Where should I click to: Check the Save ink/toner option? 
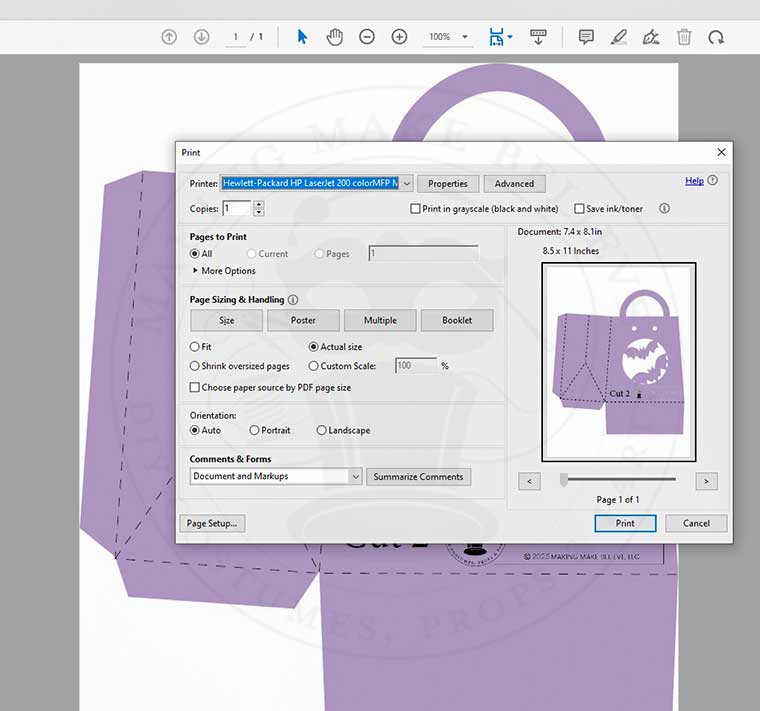click(x=580, y=209)
